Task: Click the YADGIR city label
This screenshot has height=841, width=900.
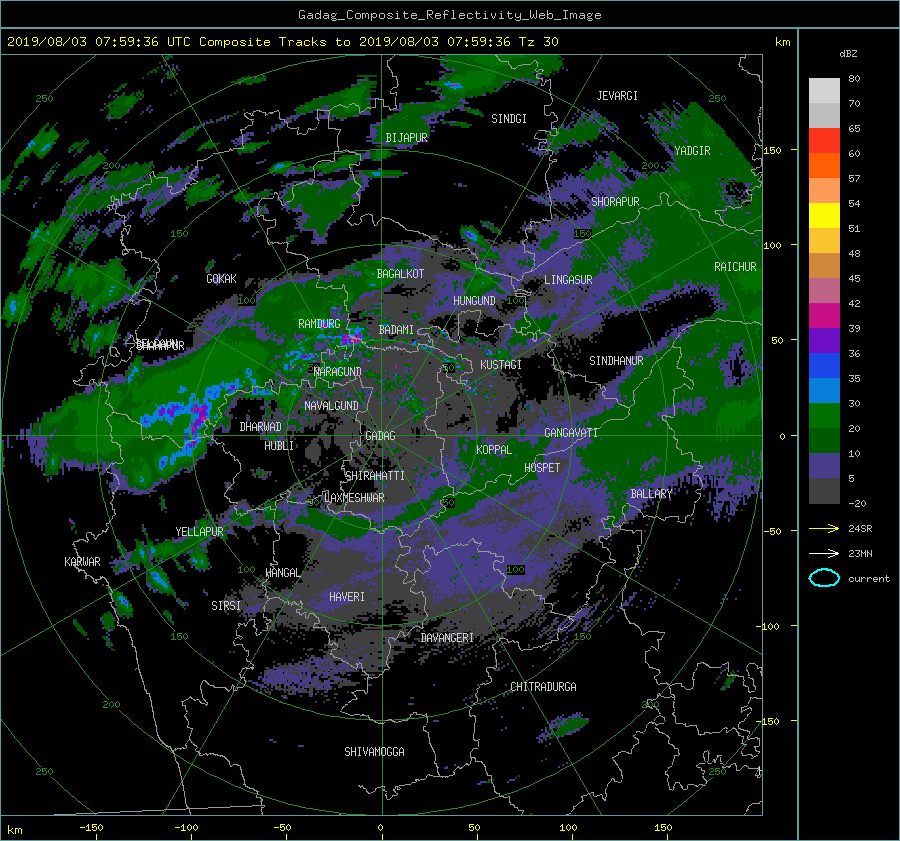Action: click(x=692, y=151)
